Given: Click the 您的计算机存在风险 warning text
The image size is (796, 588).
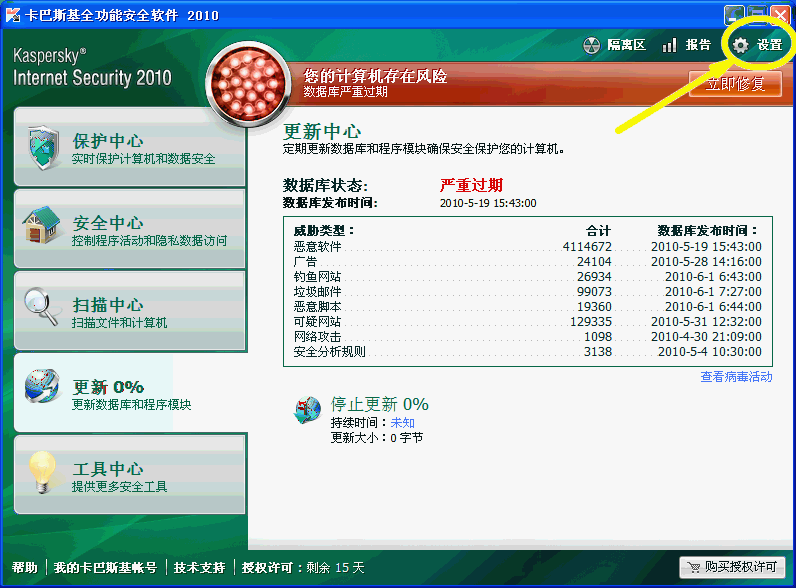Looking at the screenshot, I should [x=375, y=76].
